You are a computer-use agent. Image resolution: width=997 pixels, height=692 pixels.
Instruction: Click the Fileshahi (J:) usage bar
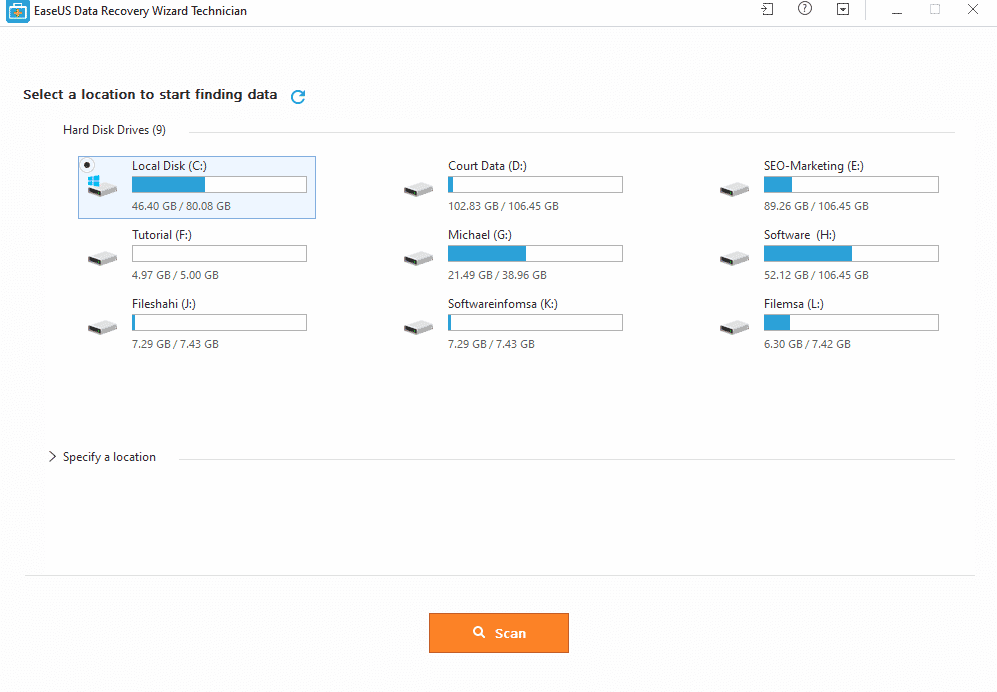(219, 322)
